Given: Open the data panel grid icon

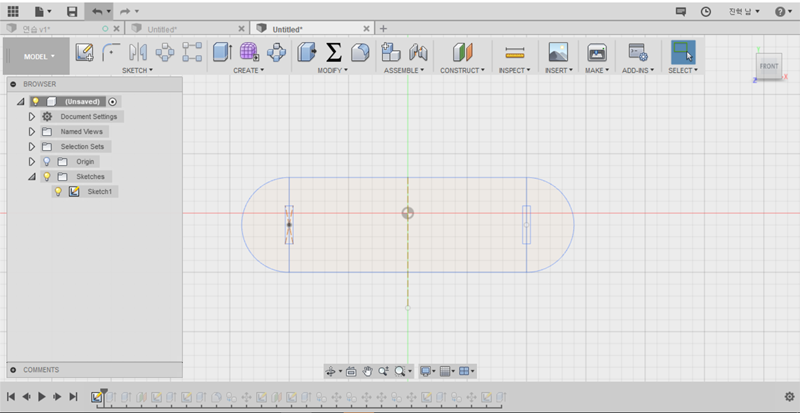Looking at the screenshot, I should 13,11.
